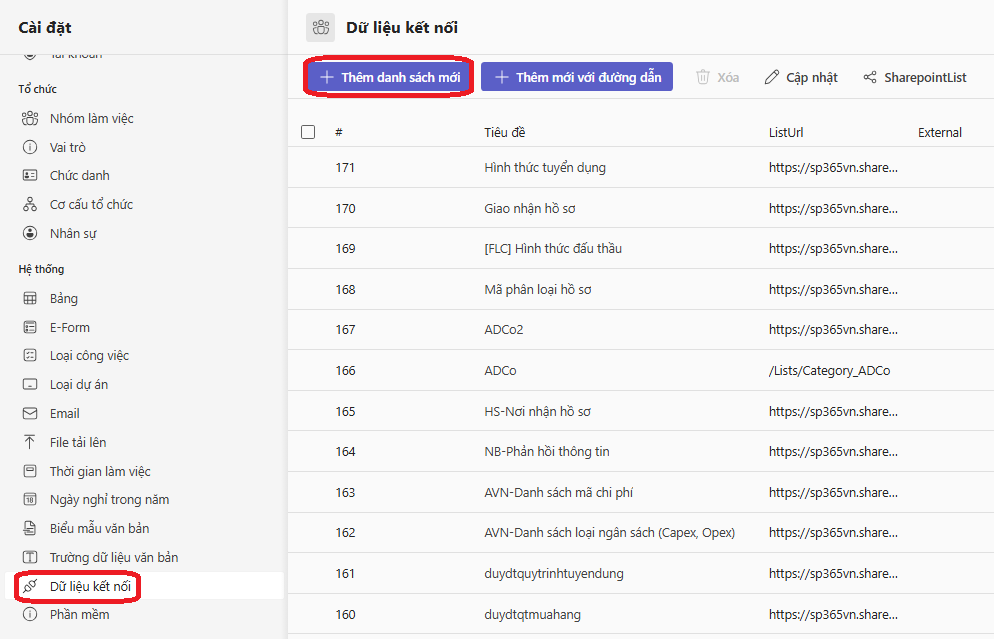Click the Ngày nghỉ trong năm calendar icon
The image size is (994, 639).
(29, 500)
